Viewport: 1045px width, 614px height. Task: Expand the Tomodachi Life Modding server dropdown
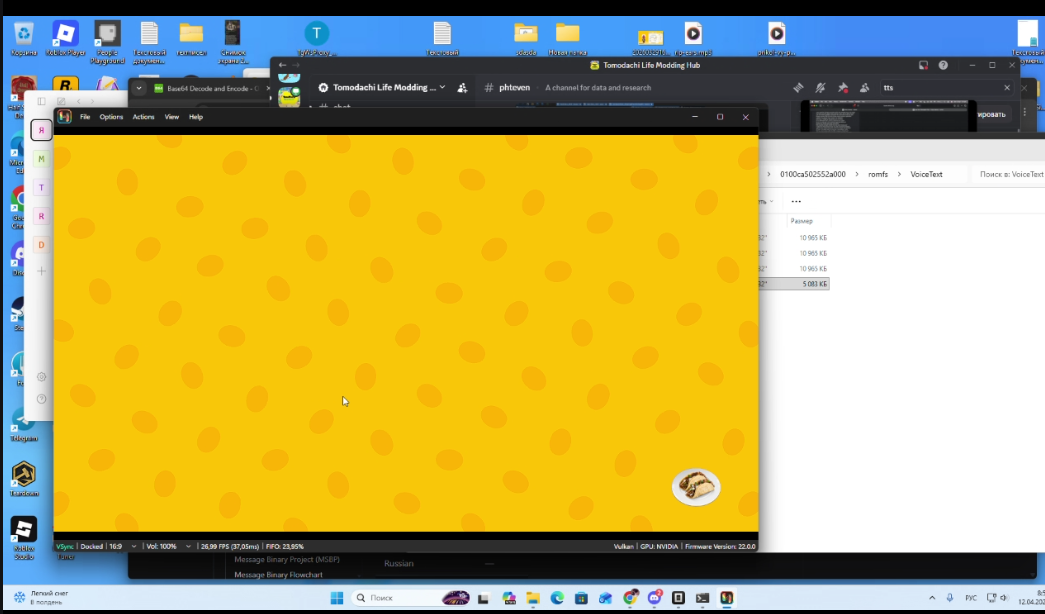(443, 87)
